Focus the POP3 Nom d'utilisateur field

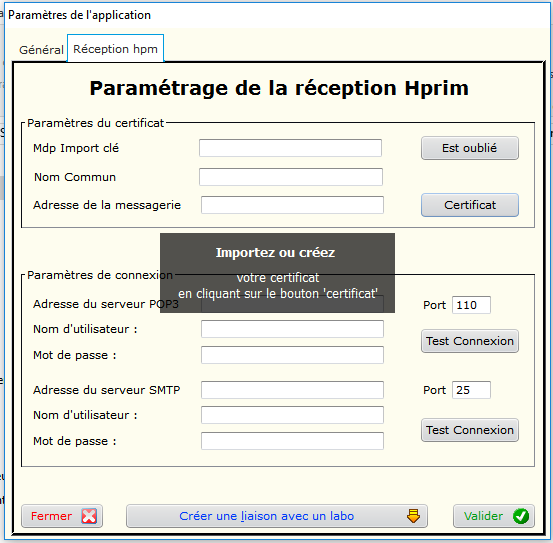coord(292,329)
